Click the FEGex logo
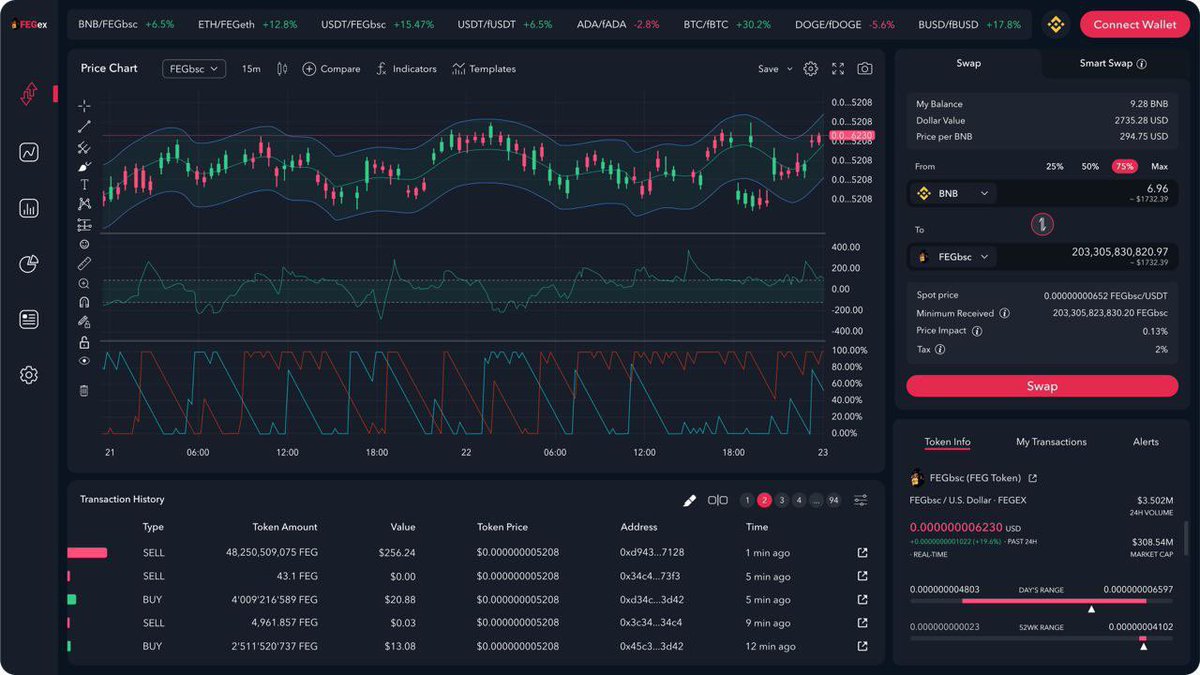The width and height of the screenshot is (1200, 675). point(28,24)
